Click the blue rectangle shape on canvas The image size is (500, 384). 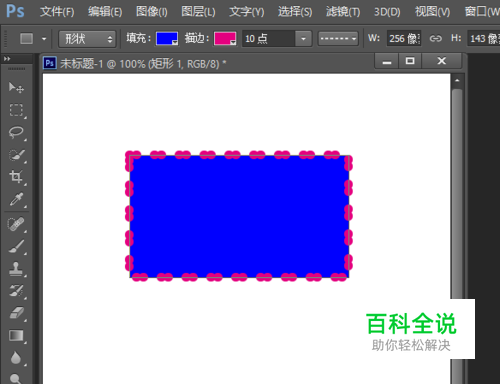239,216
